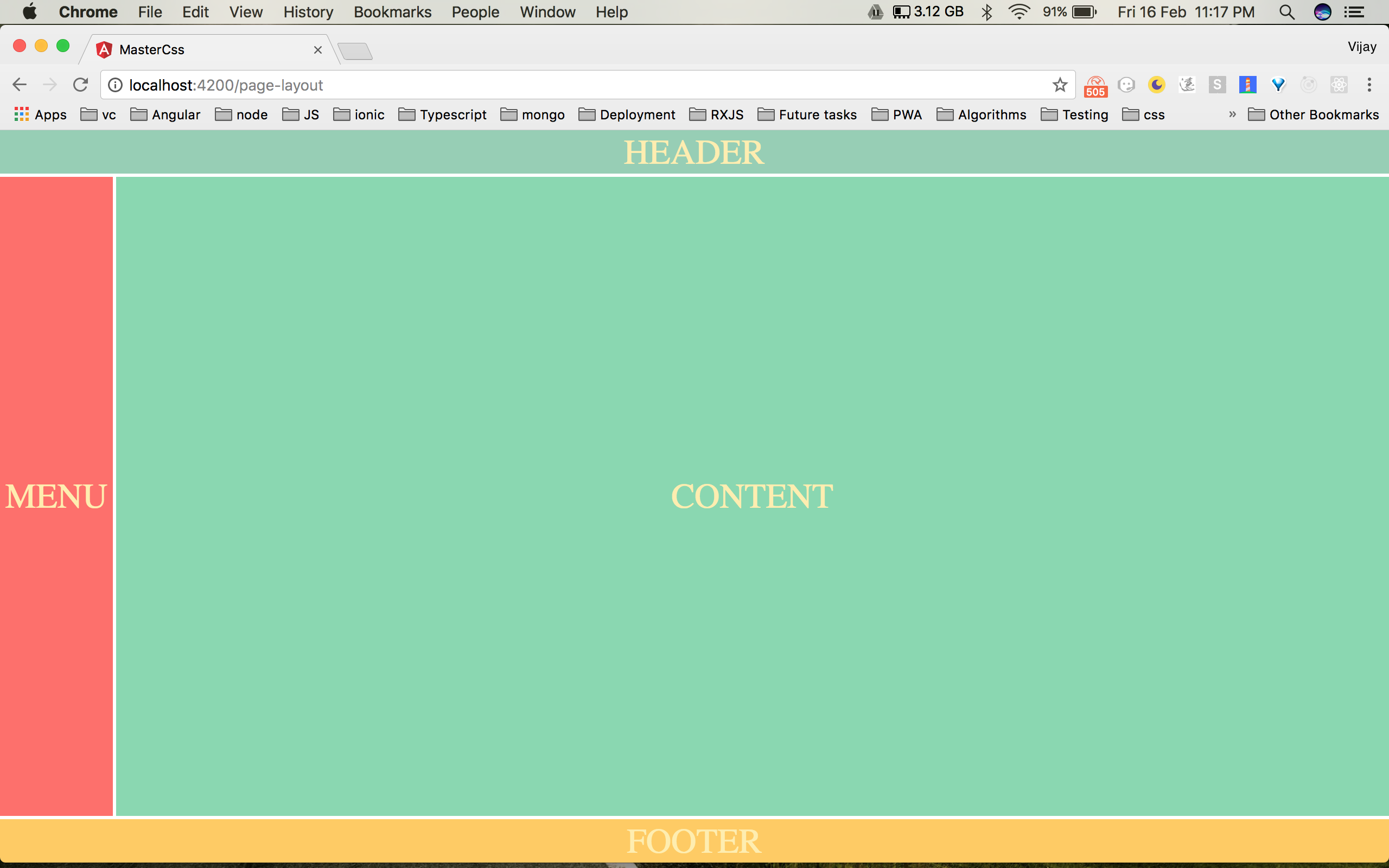The height and width of the screenshot is (868, 1389).
Task: Click the headset support extension icon
Action: tap(1126, 85)
